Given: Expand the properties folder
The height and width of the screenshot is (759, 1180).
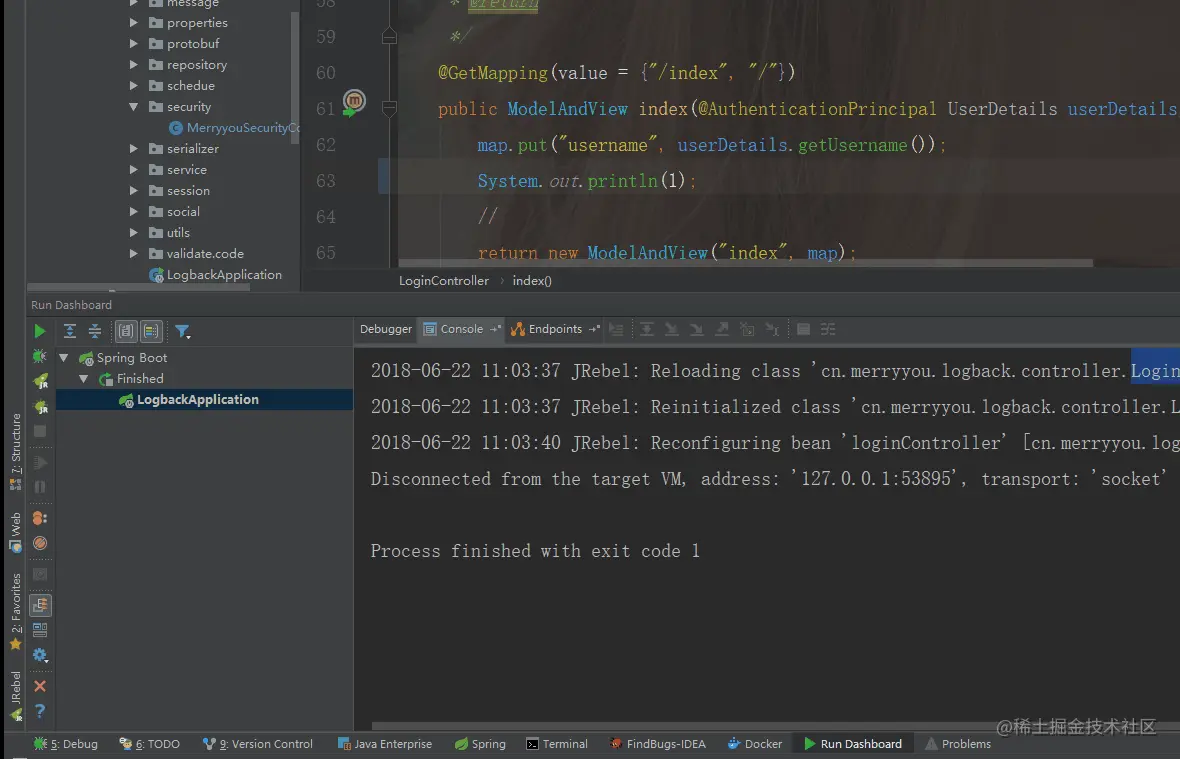Looking at the screenshot, I should point(133,23).
